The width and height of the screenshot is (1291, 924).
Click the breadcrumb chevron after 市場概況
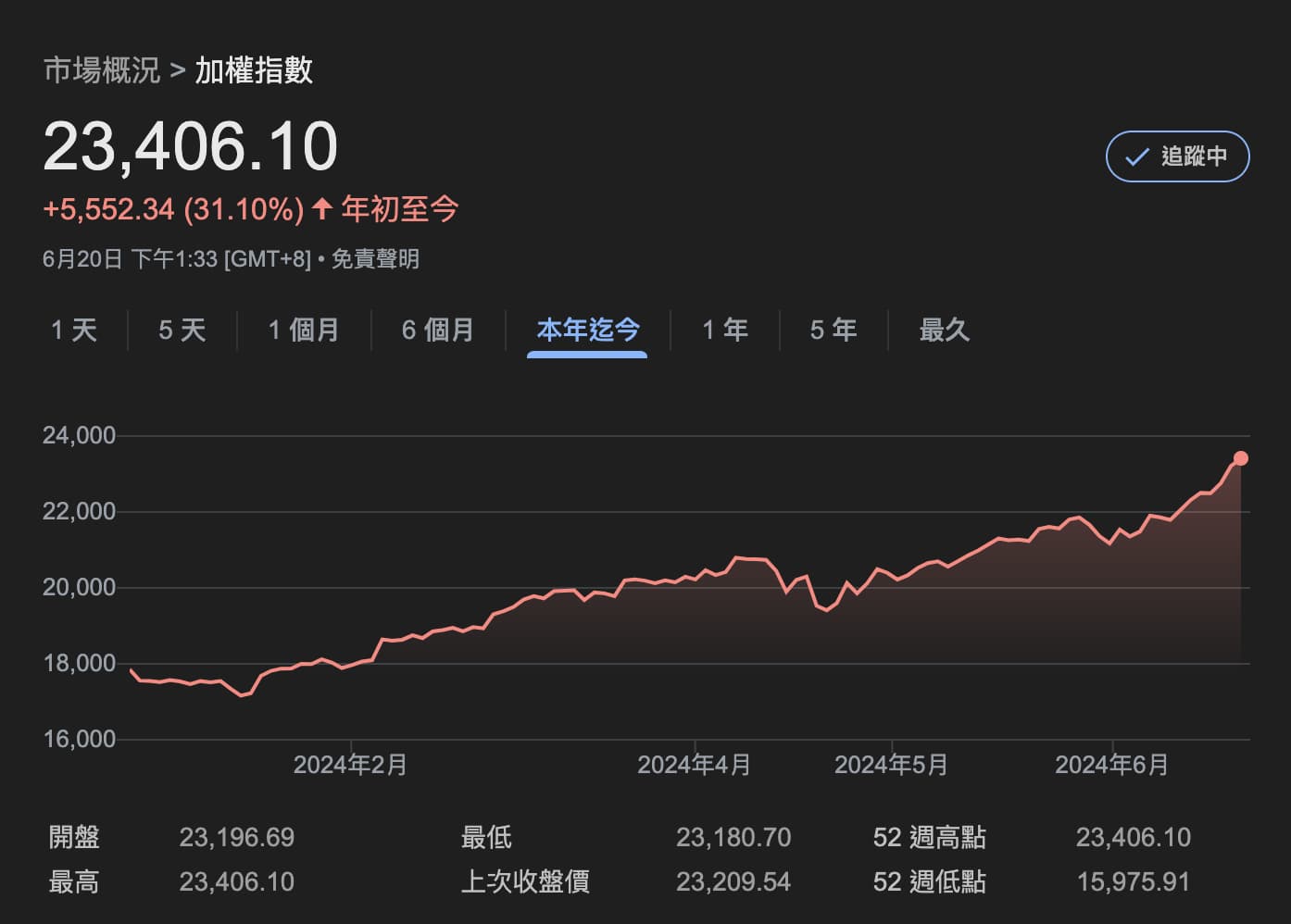[x=178, y=70]
